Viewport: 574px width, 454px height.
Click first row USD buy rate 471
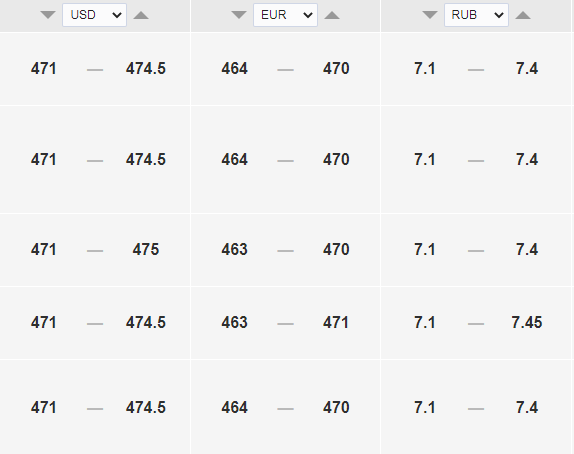(44, 68)
